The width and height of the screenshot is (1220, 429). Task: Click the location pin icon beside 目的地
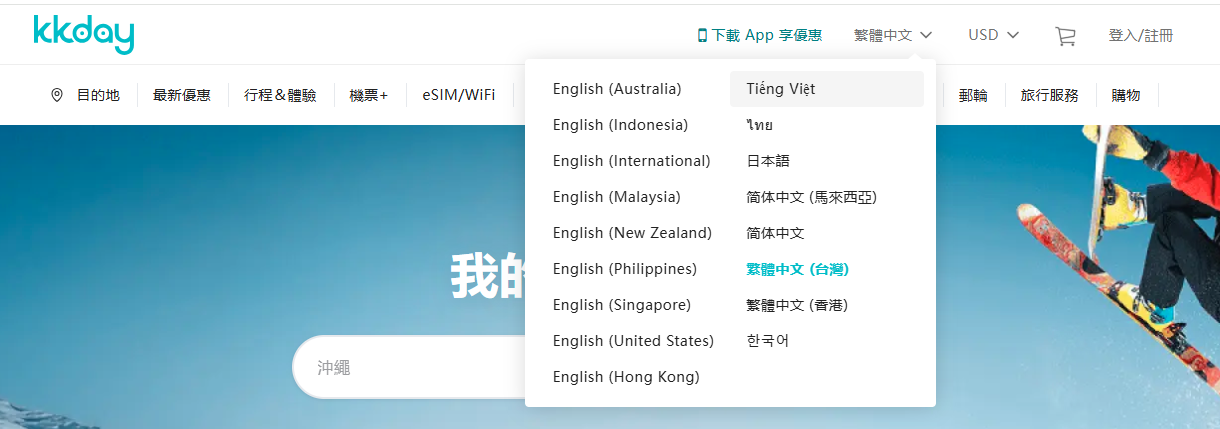[x=57, y=95]
